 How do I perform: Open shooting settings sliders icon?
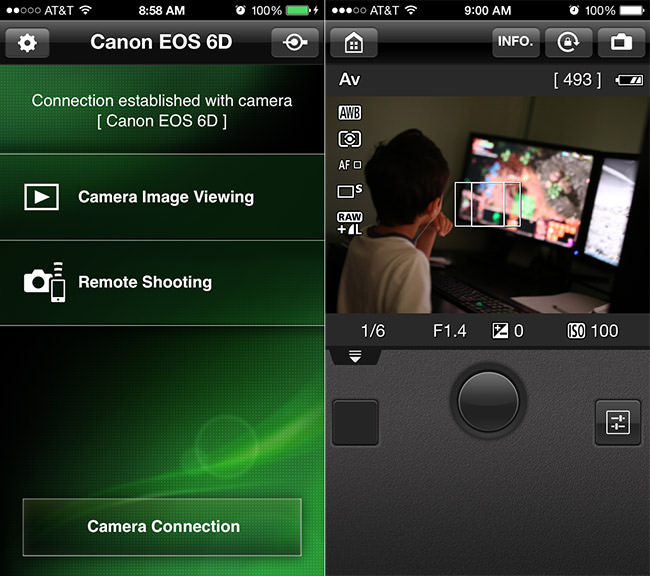618,423
